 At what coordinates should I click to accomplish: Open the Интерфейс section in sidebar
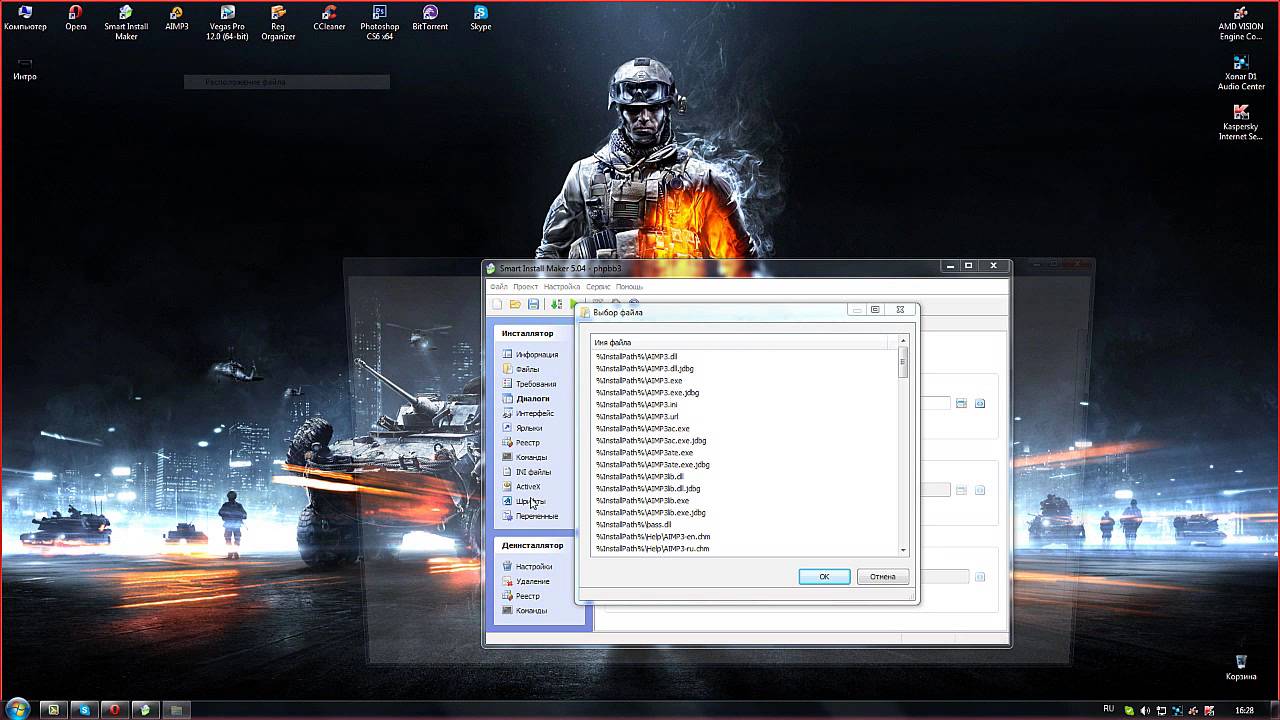pyautogui.click(x=529, y=414)
